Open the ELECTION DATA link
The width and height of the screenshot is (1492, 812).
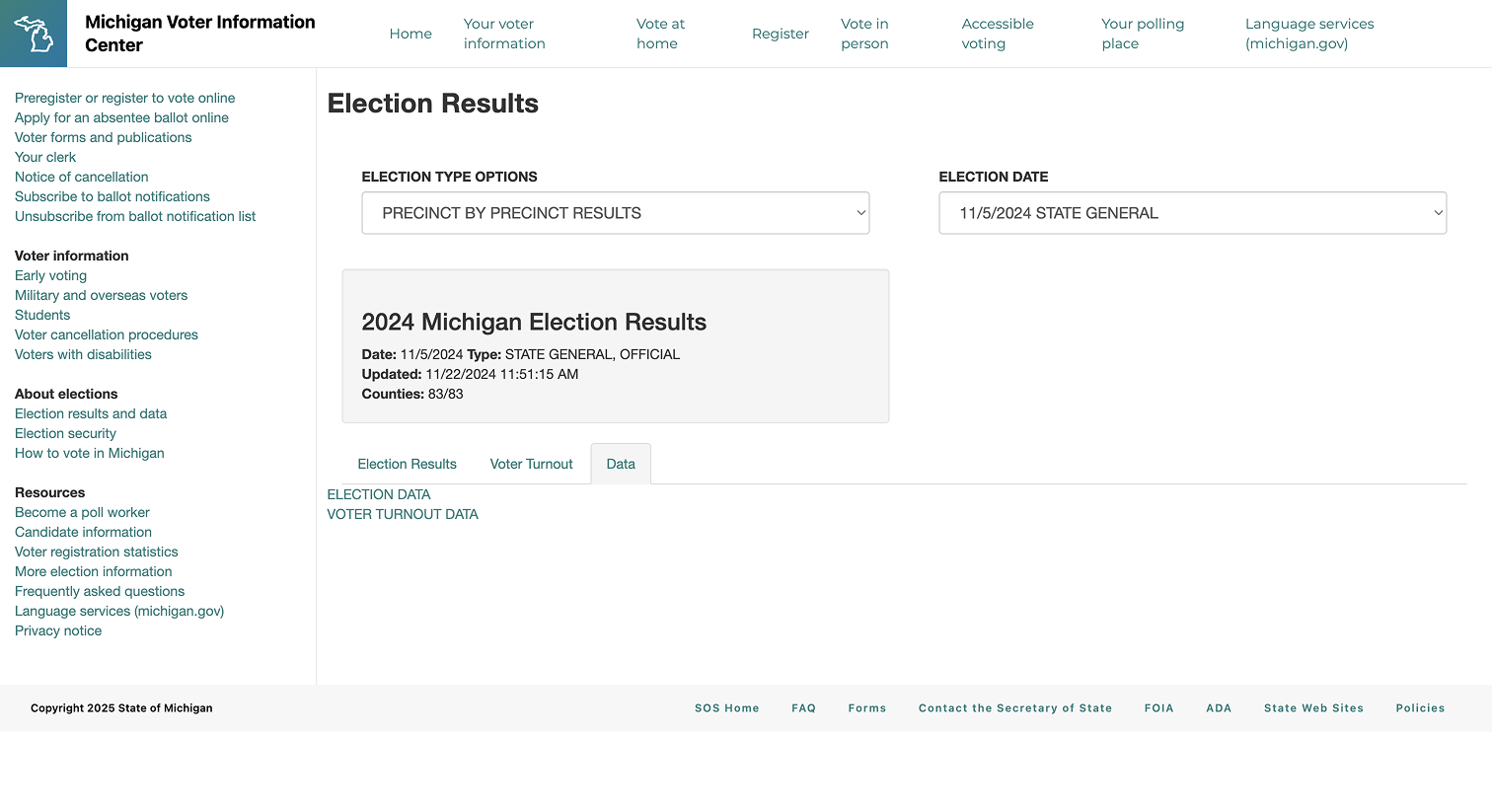(379, 494)
